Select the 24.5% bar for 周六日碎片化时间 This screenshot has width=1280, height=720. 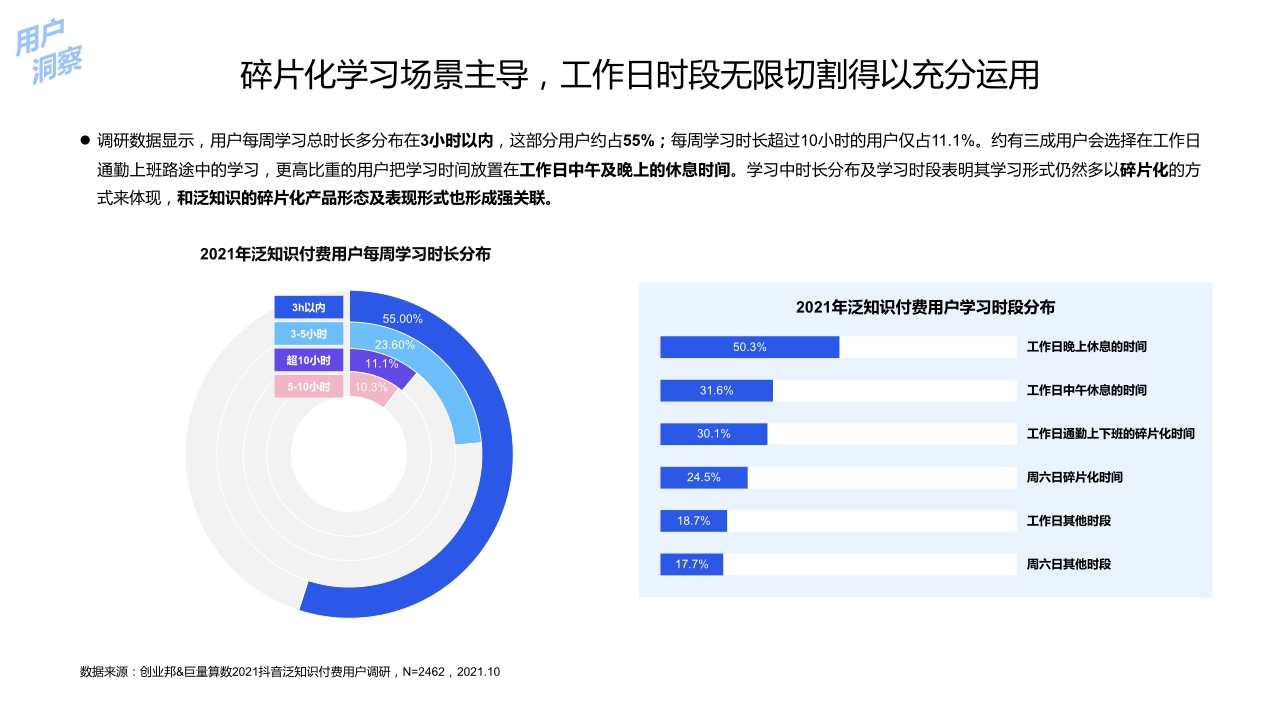pos(703,478)
